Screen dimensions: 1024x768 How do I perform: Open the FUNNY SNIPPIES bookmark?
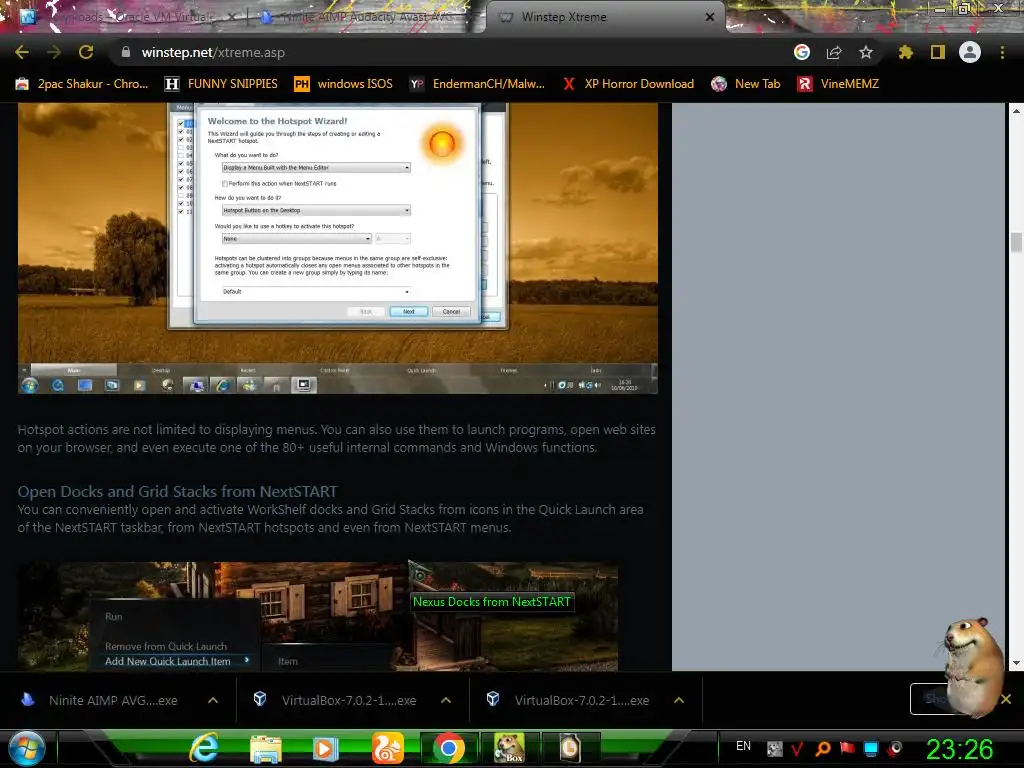(221, 84)
